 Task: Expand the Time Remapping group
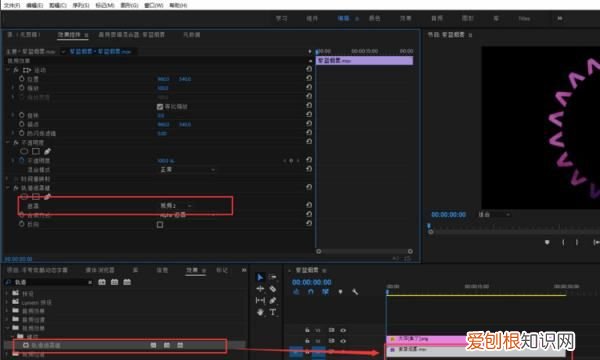coord(8,179)
